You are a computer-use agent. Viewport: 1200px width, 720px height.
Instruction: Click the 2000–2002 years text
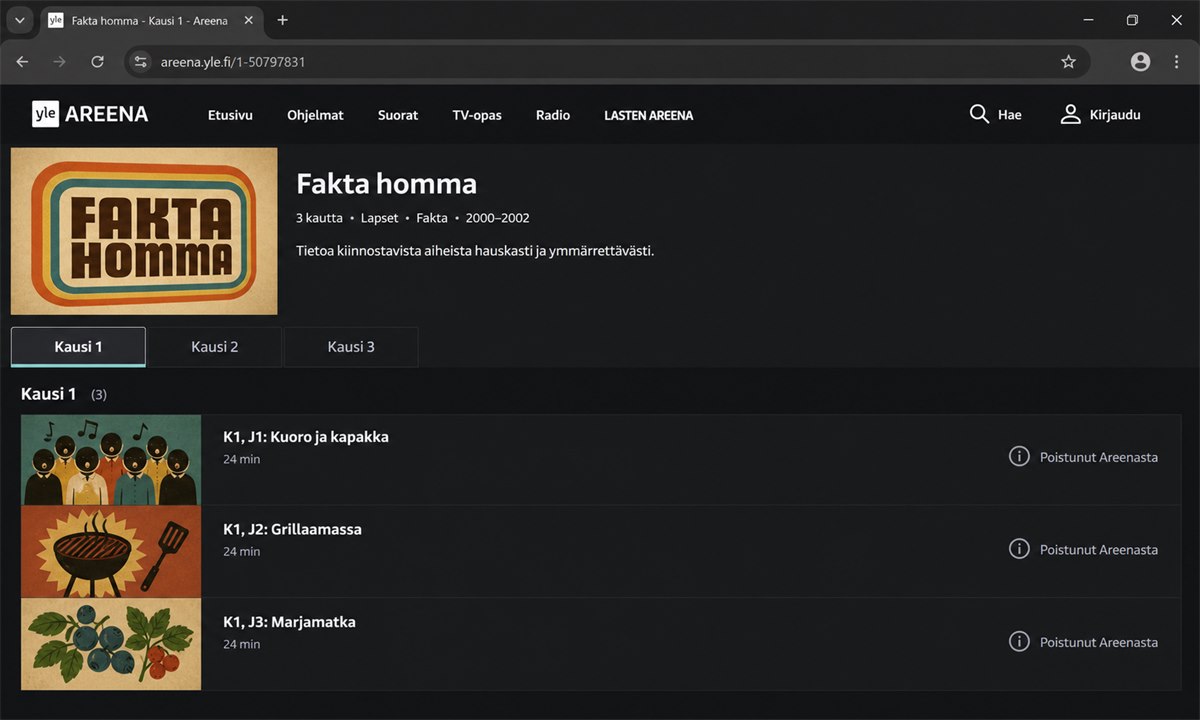point(498,218)
